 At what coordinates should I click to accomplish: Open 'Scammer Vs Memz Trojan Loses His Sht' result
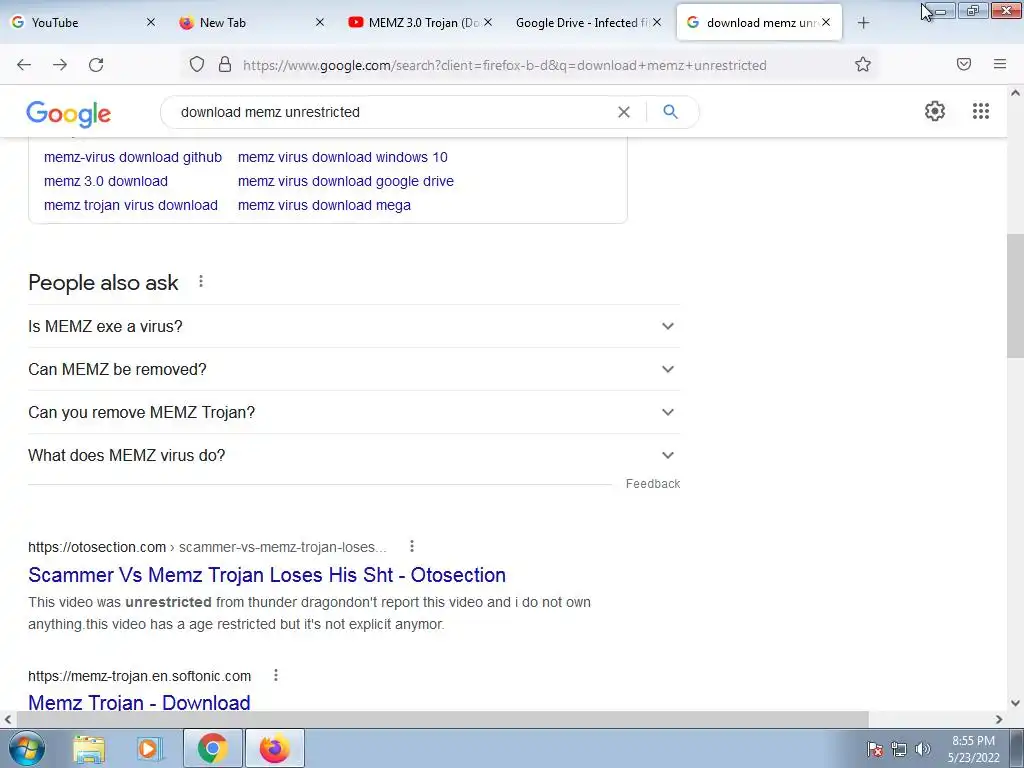(267, 575)
